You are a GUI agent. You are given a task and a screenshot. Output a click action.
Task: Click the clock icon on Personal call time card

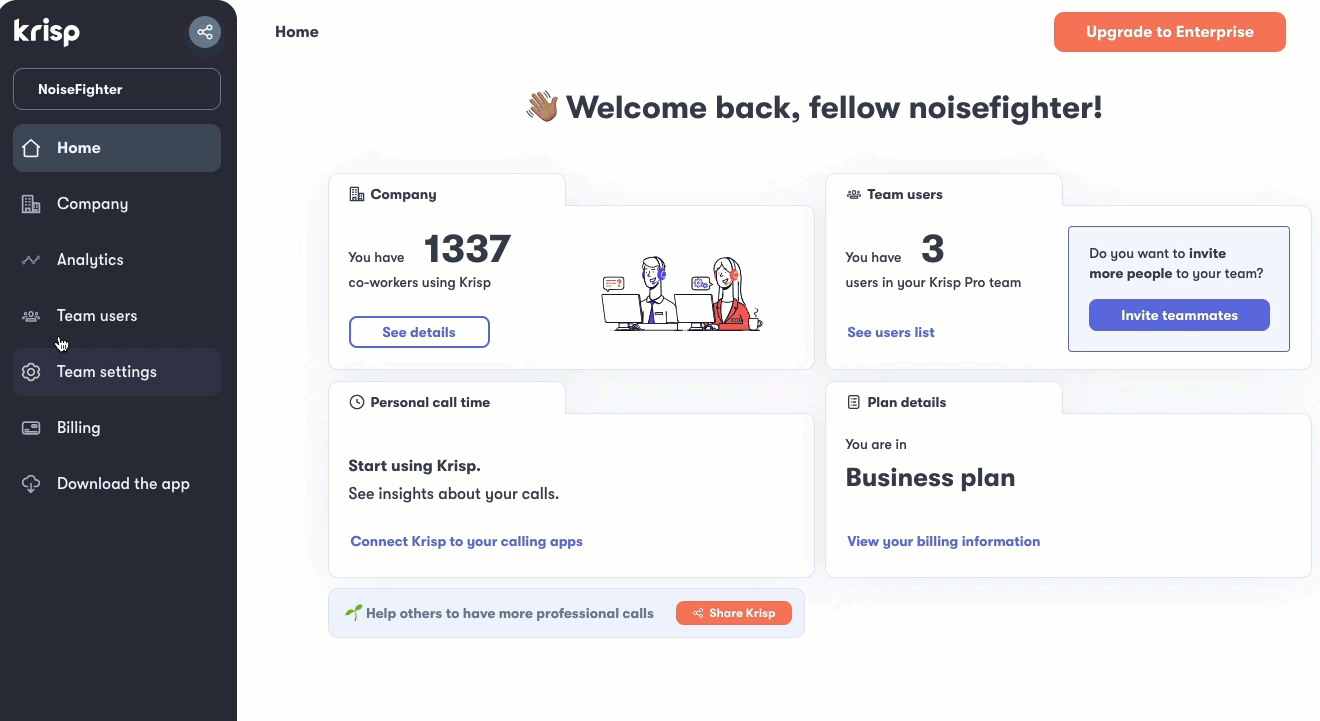(357, 401)
